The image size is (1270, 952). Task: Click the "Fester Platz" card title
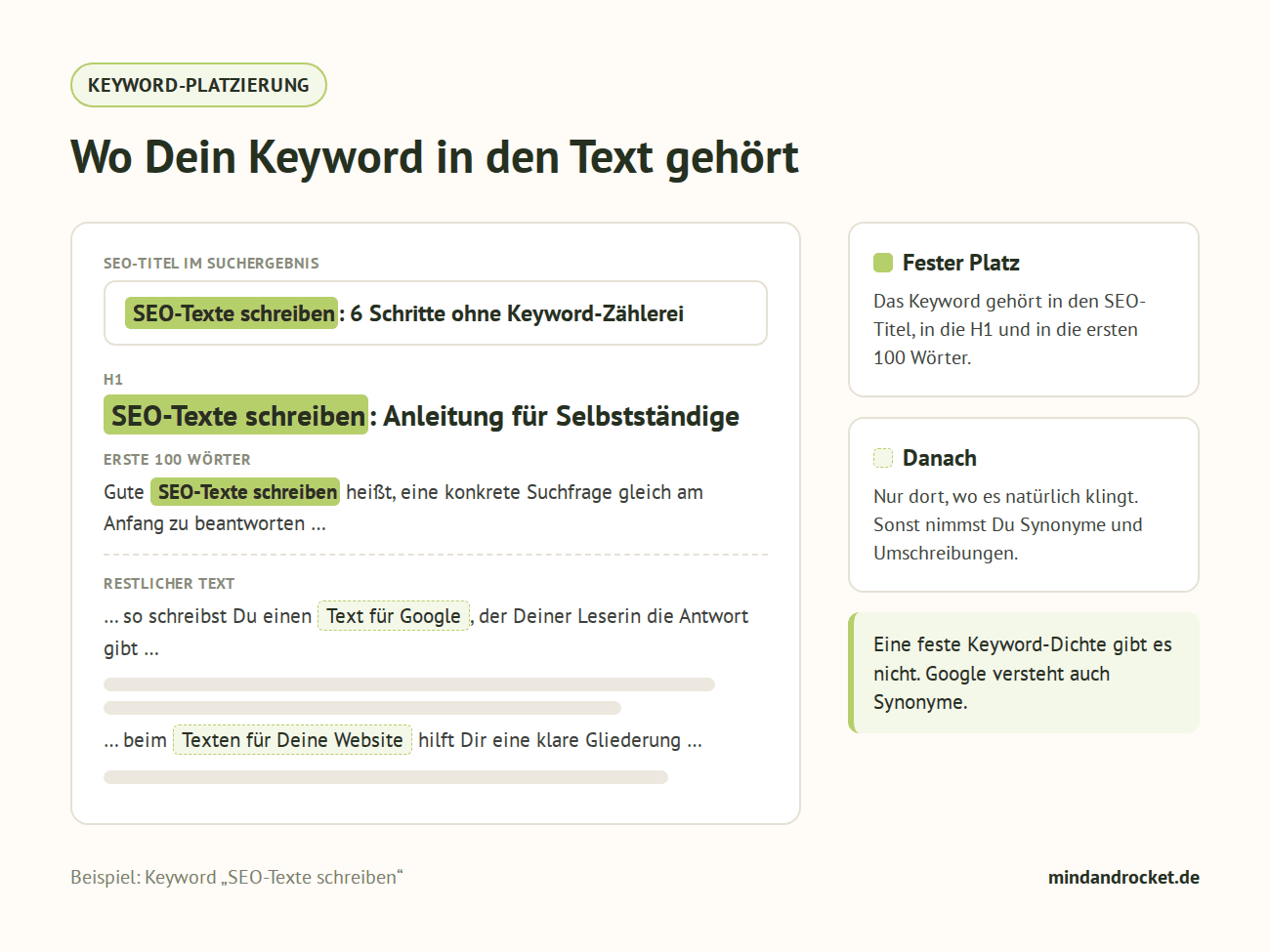(961, 263)
